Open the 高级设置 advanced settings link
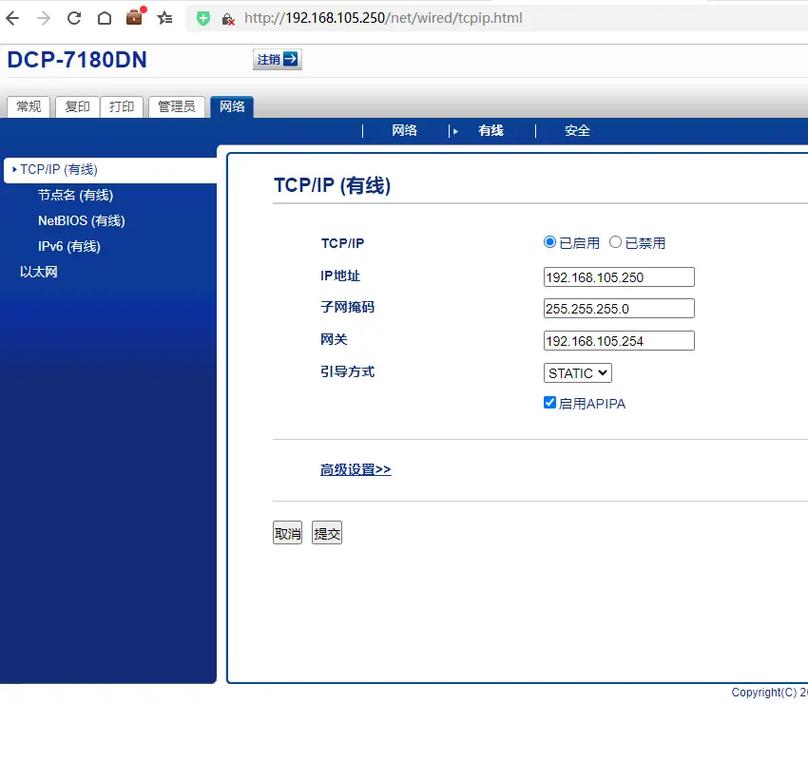The height and width of the screenshot is (760, 808). click(355, 468)
